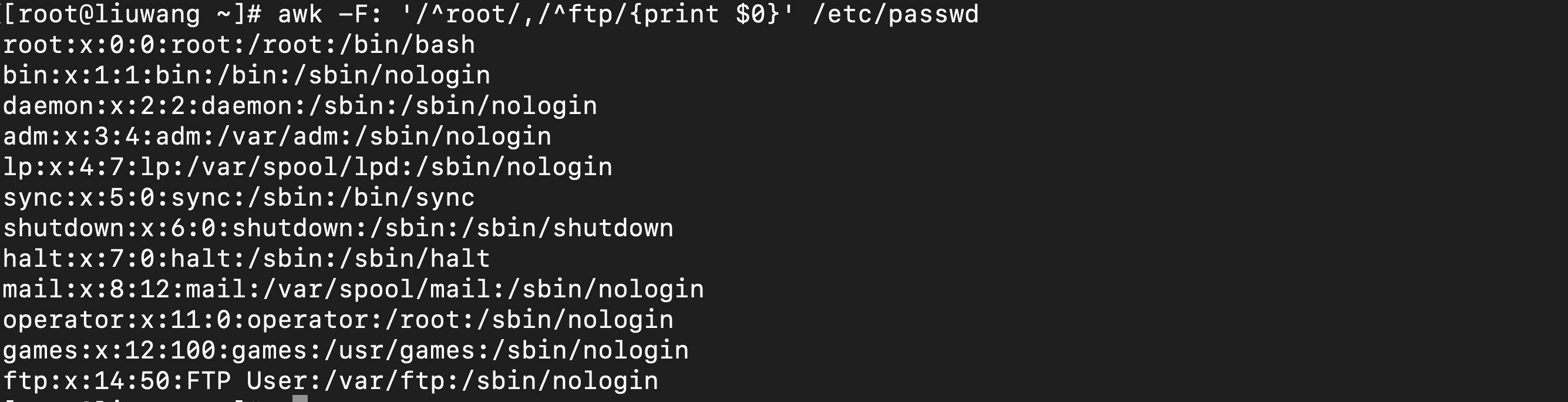The height and width of the screenshot is (402, 1568).
Task: Click the adm:x:3:4 output line
Action: click(277, 136)
